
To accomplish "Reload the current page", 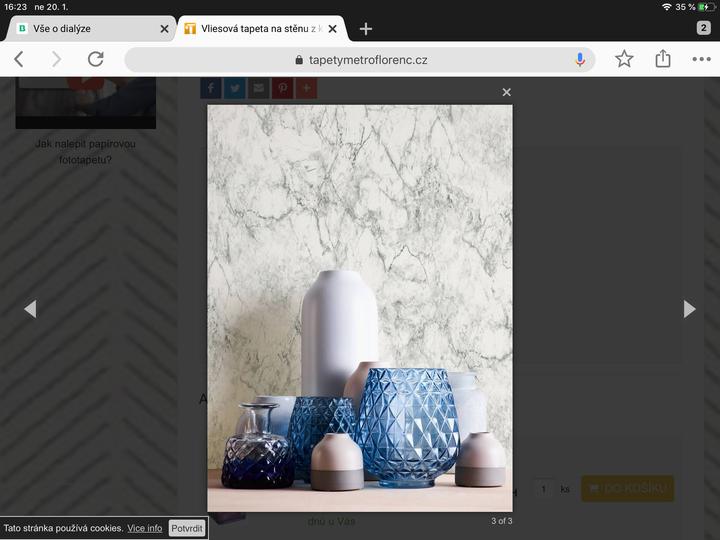I will [x=95, y=60].
